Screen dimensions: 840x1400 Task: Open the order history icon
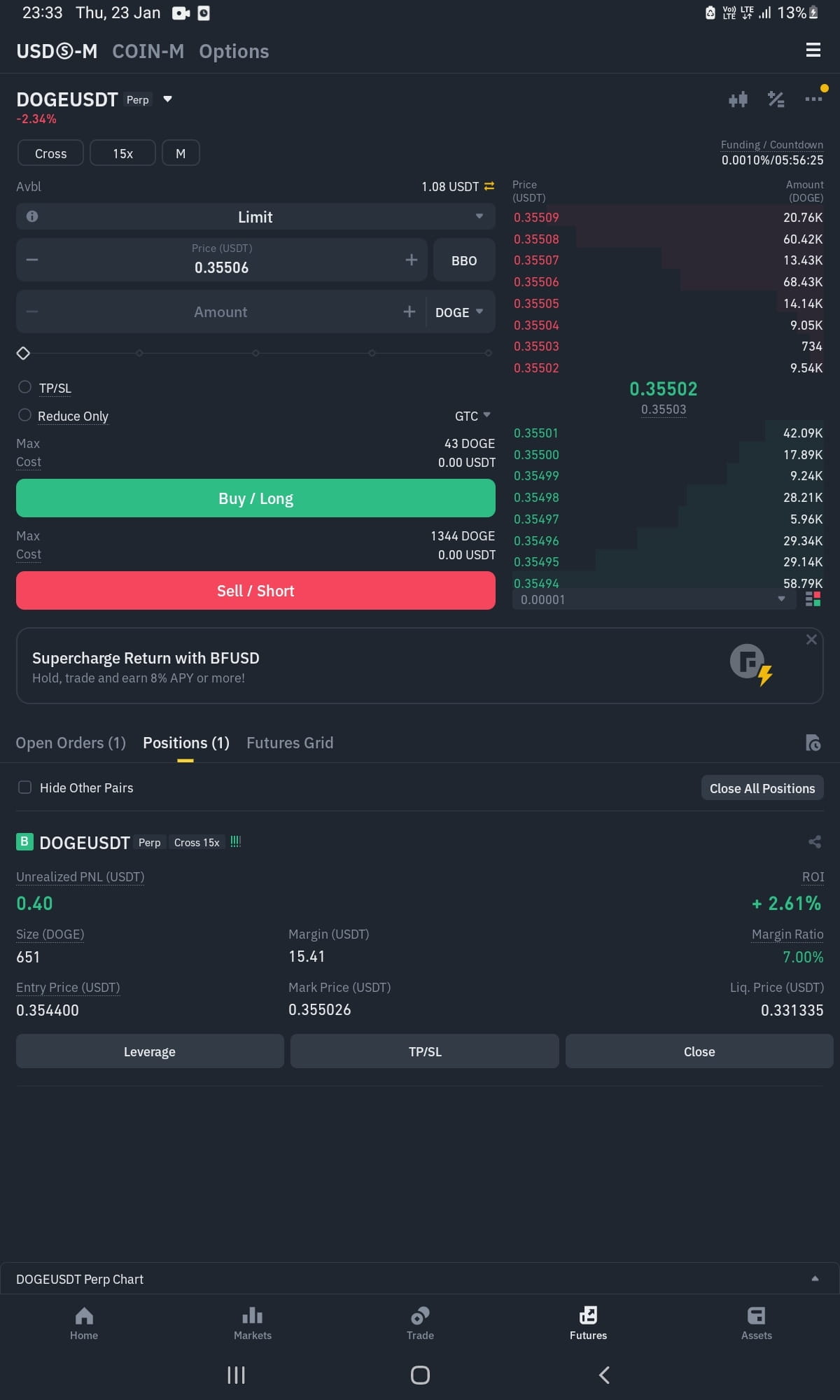click(x=813, y=743)
